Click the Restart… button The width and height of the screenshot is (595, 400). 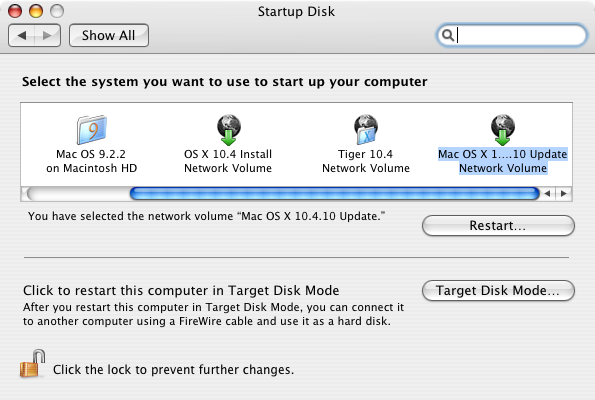point(498,225)
